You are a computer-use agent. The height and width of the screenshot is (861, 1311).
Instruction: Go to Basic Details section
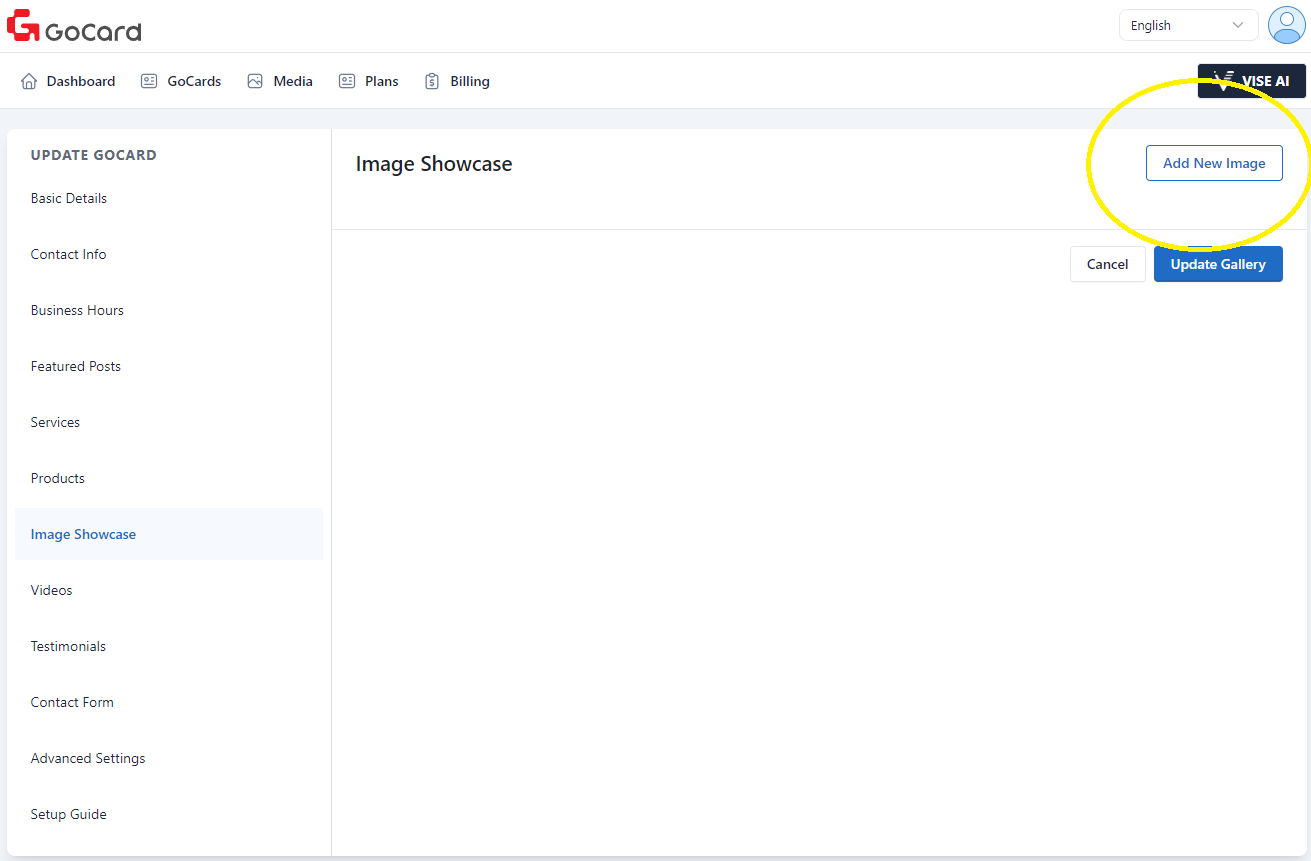(x=69, y=198)
